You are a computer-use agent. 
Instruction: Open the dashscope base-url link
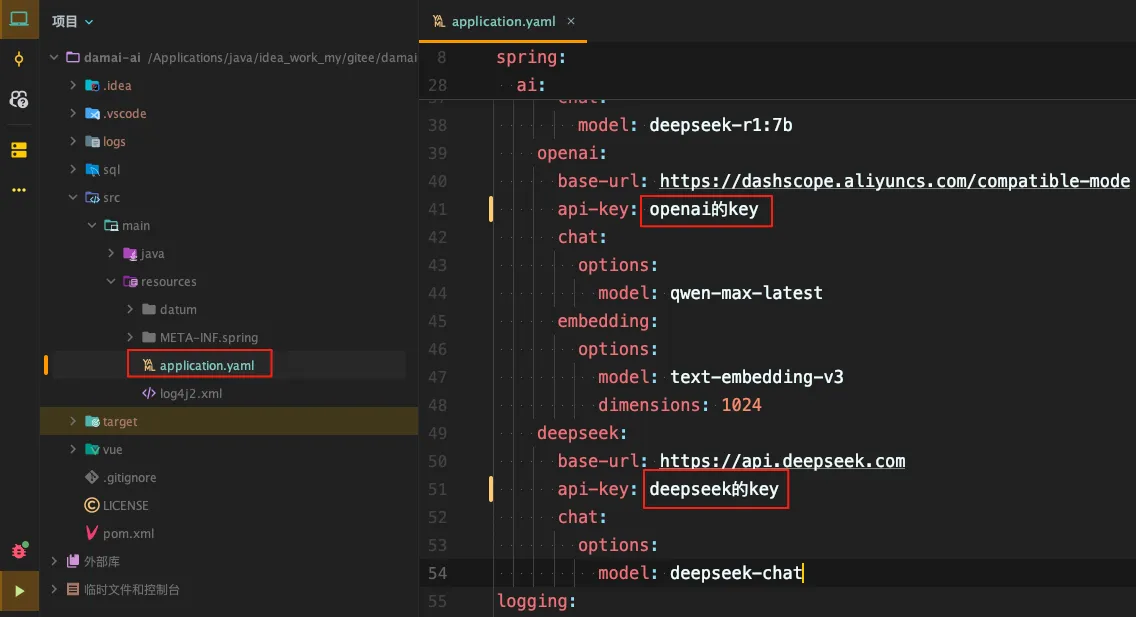894,181
